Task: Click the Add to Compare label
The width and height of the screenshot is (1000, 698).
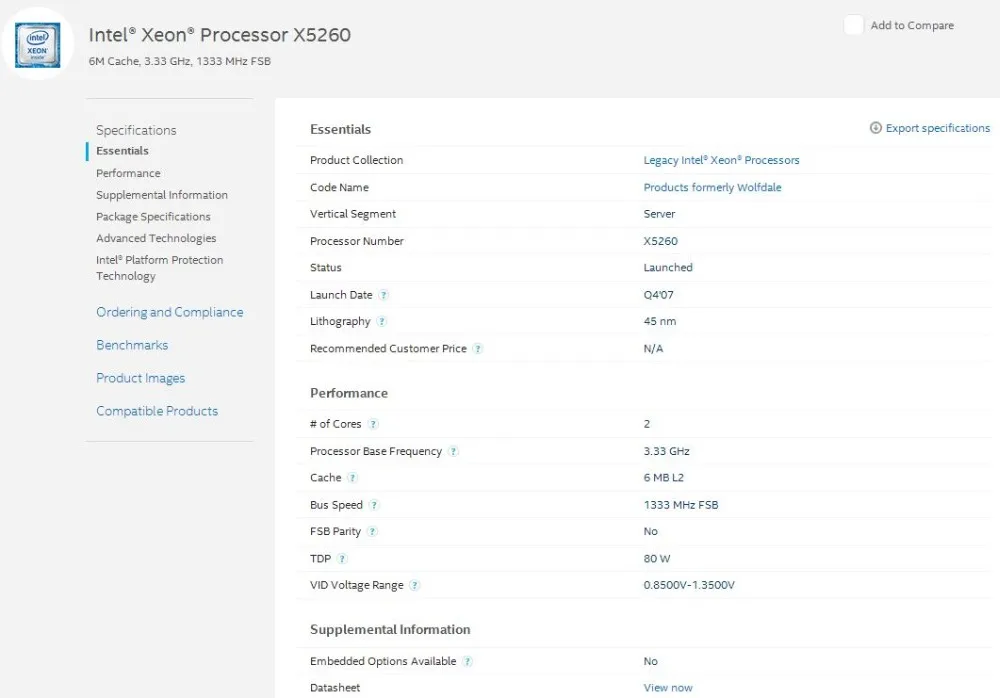Action: 912,26
